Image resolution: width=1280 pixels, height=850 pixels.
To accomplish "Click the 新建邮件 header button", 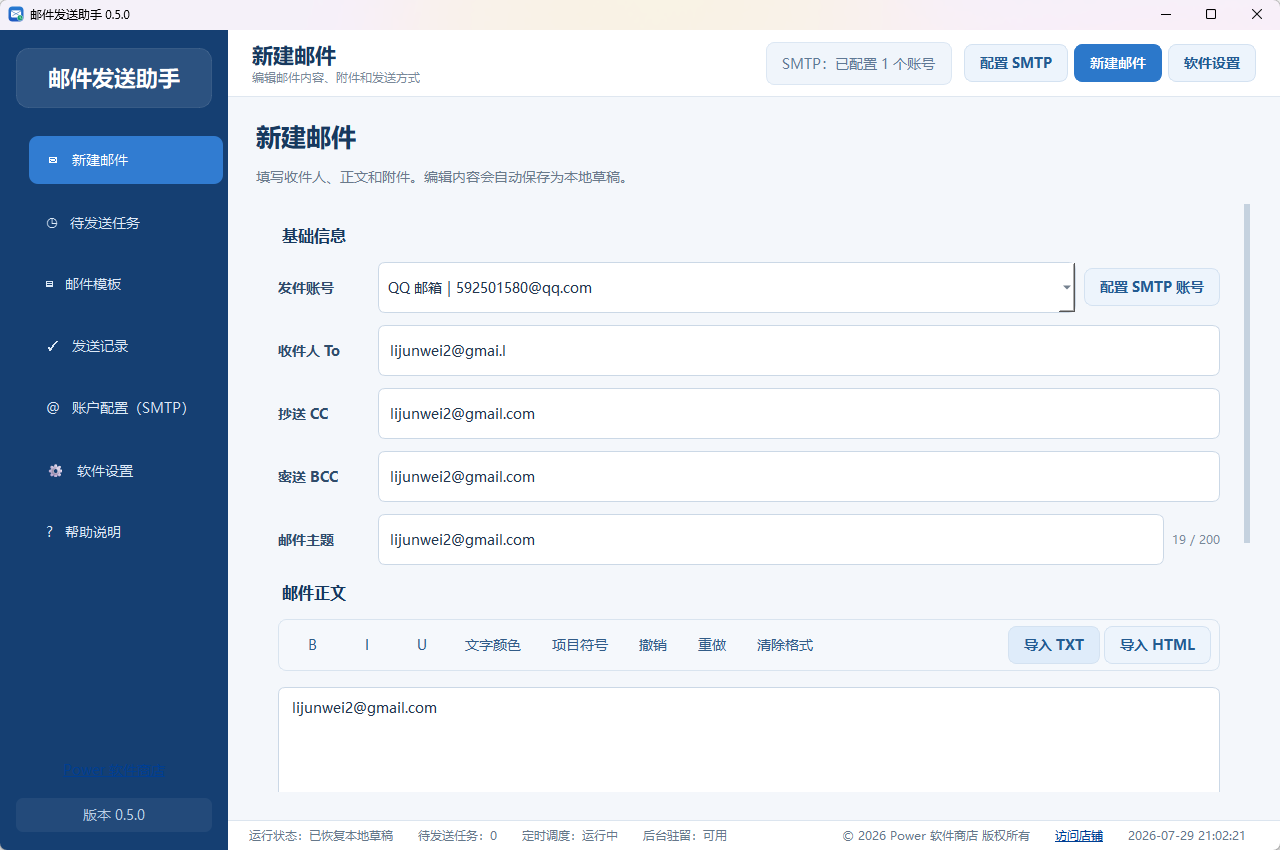I will [x=1118, y=63].
